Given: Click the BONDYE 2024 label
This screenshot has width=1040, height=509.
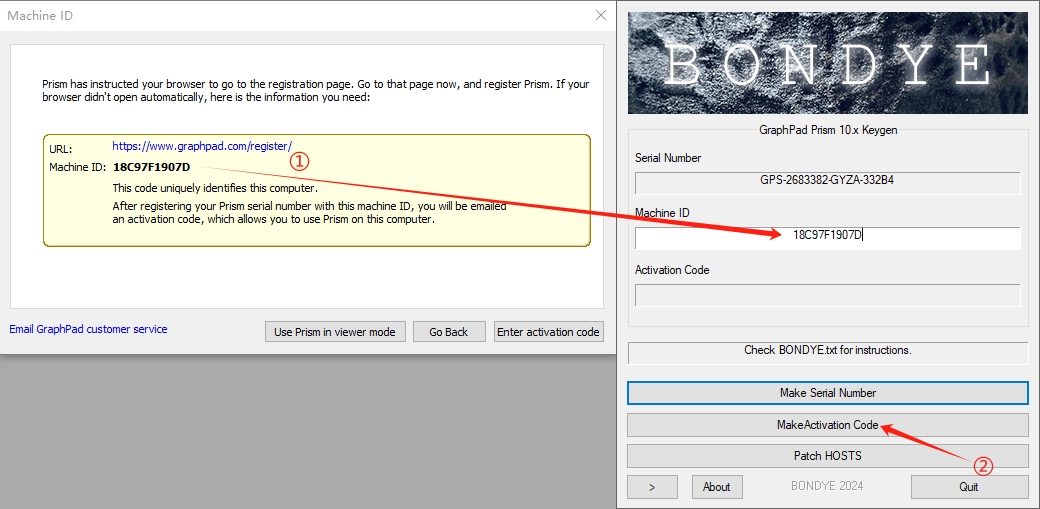Looking at the screenshot, I should 827,486.
